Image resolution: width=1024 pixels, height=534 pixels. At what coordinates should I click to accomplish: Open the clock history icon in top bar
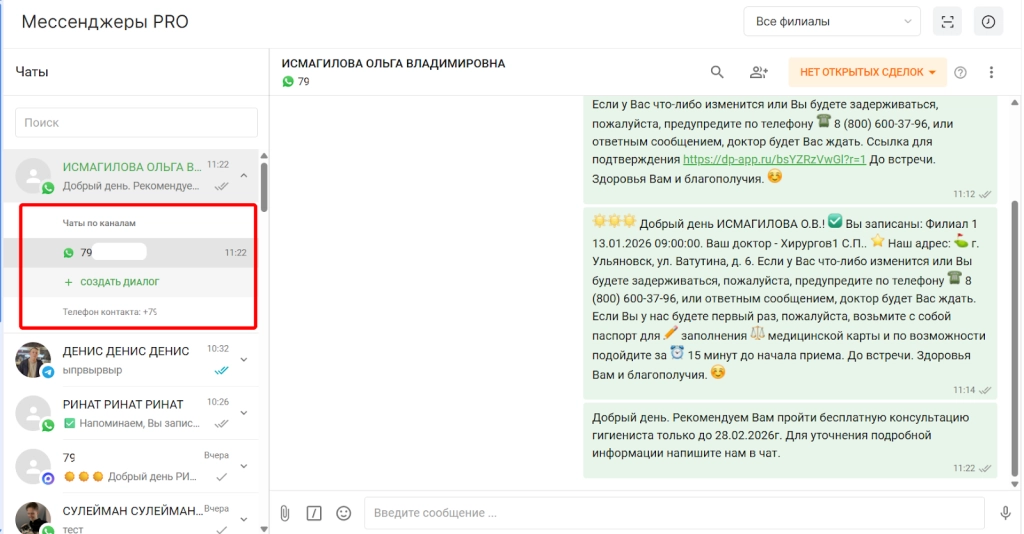(x=989, y=22)
